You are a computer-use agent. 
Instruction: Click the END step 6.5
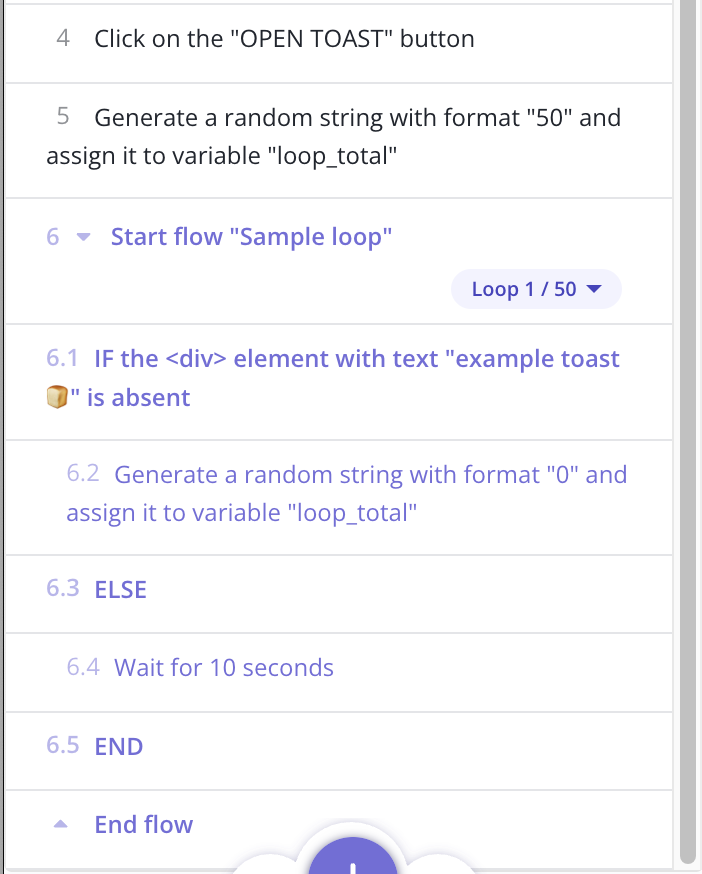(x=118, y=746)
